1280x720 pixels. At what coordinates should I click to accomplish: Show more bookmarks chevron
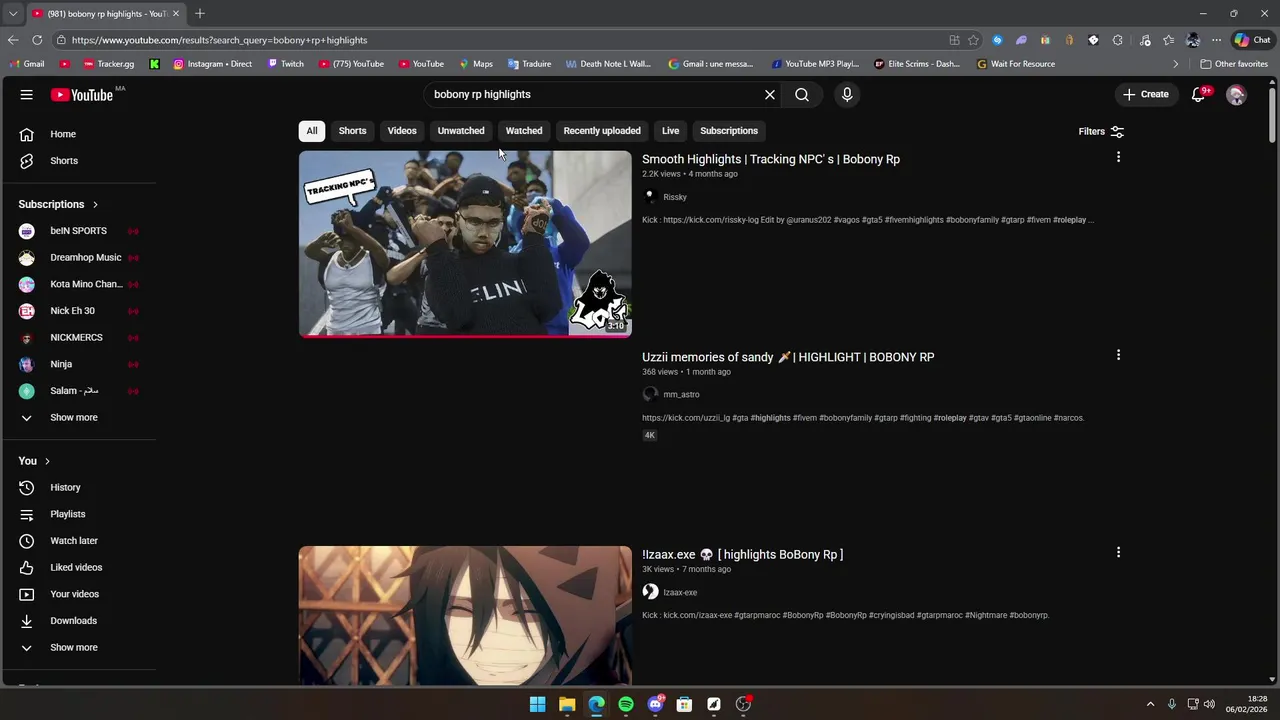(1175, 64)
